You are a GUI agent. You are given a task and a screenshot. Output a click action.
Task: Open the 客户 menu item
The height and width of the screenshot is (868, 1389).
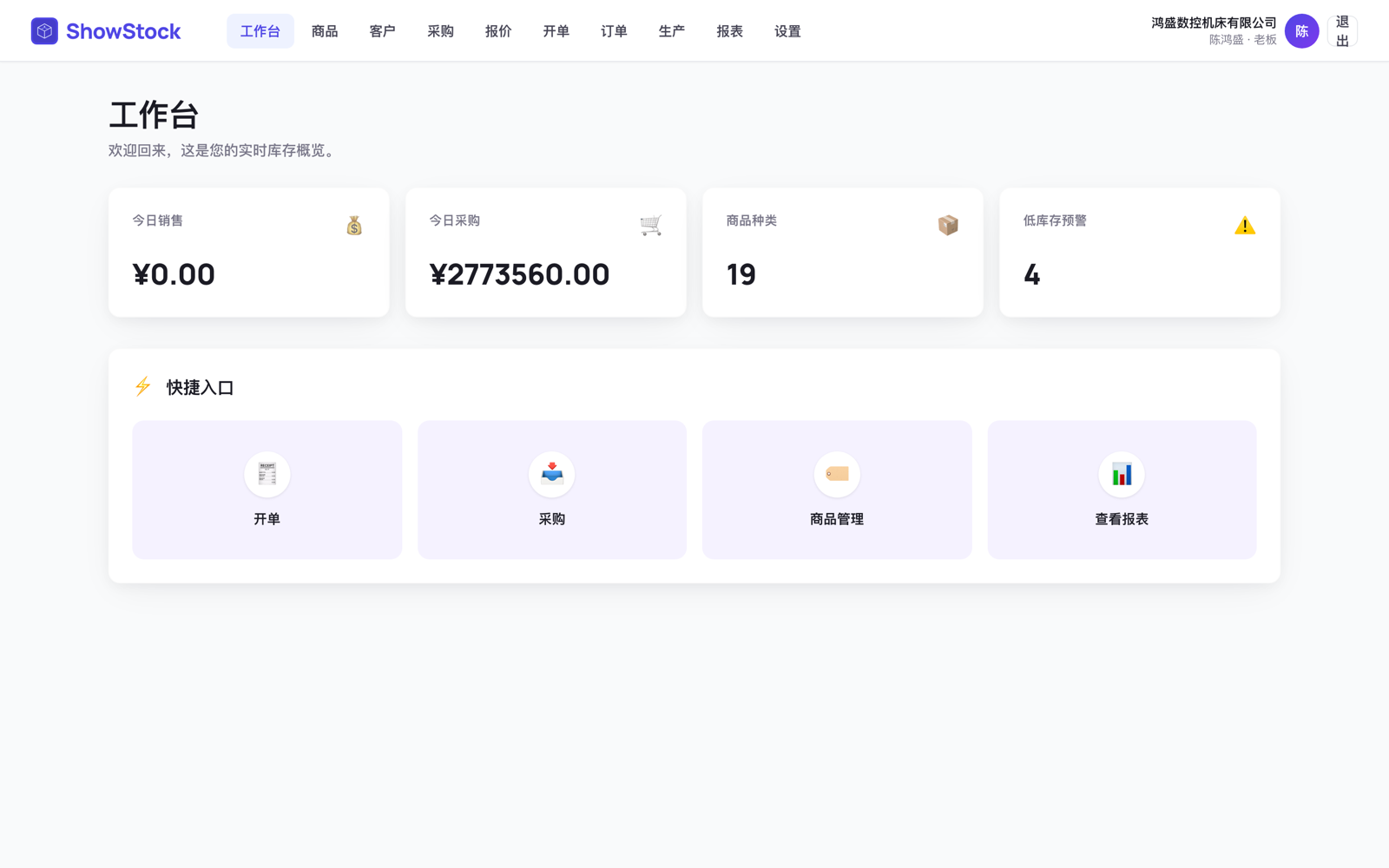[x=382, y=31]
